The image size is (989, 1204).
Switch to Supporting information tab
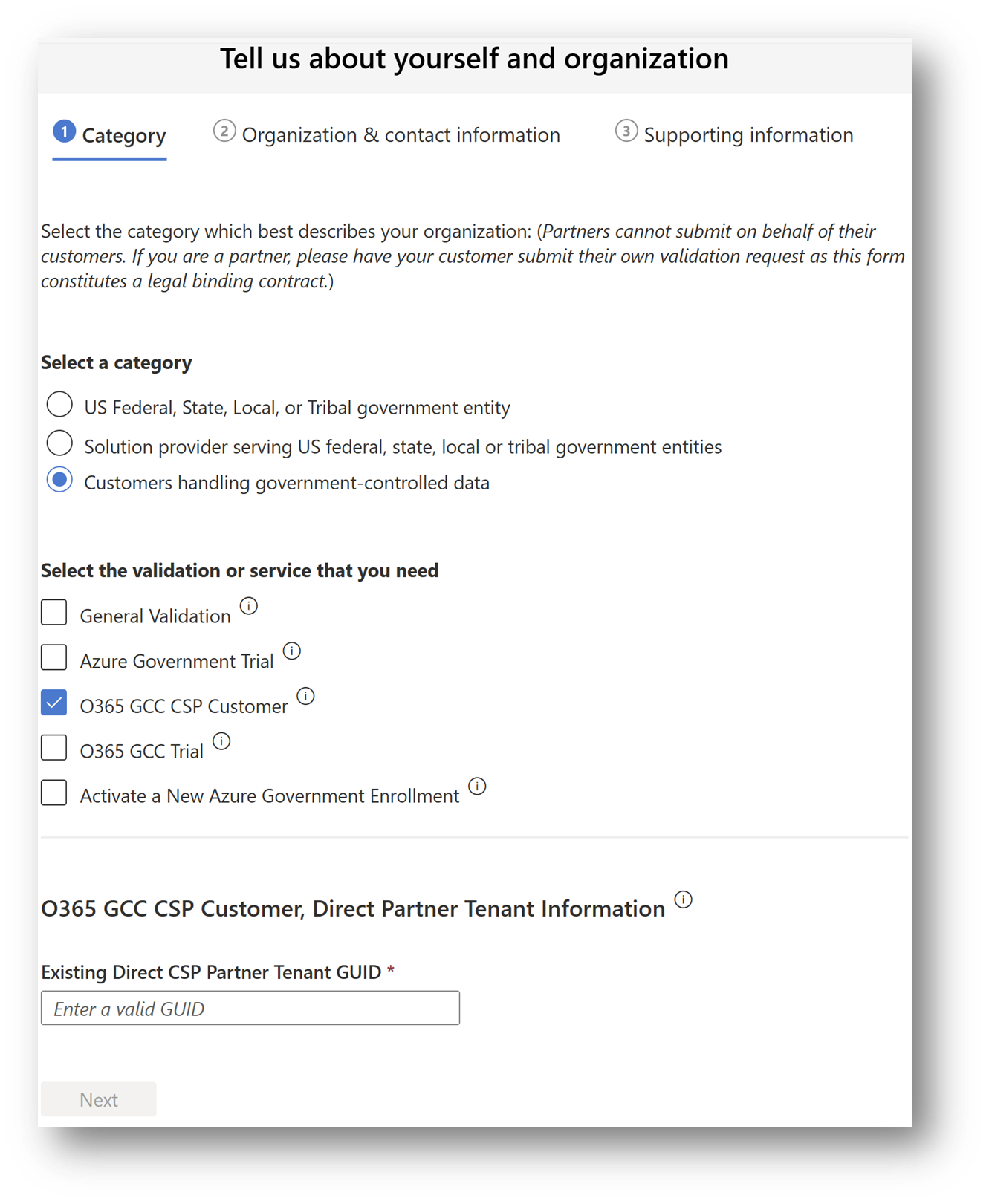[x=748, y=135]
